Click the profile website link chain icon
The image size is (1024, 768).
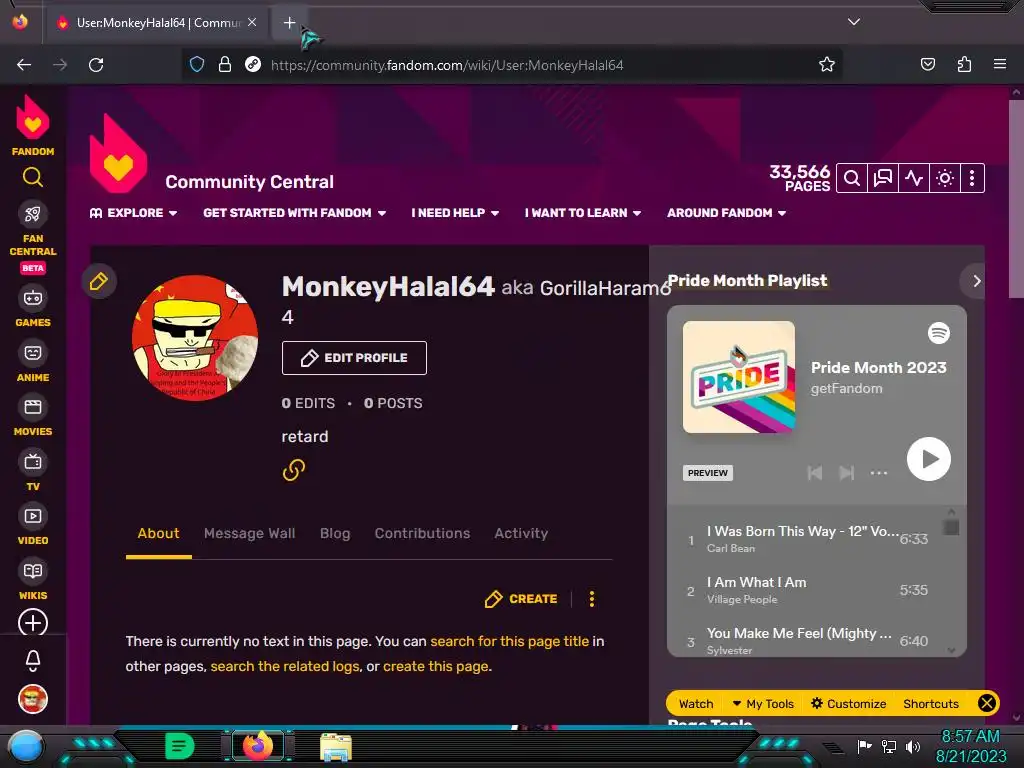point(293,470)
